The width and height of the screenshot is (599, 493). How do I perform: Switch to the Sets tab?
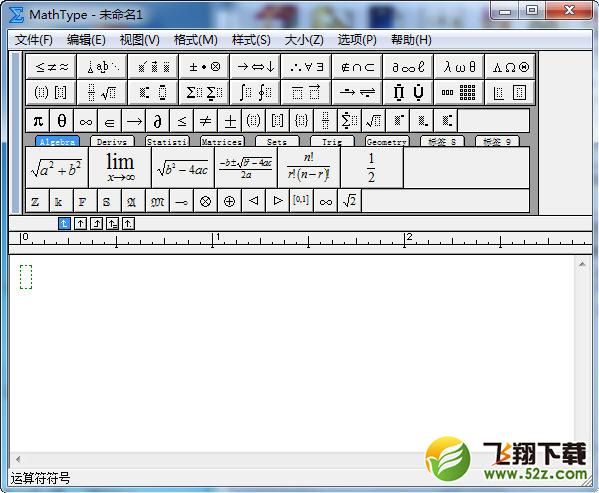[277, 142]
